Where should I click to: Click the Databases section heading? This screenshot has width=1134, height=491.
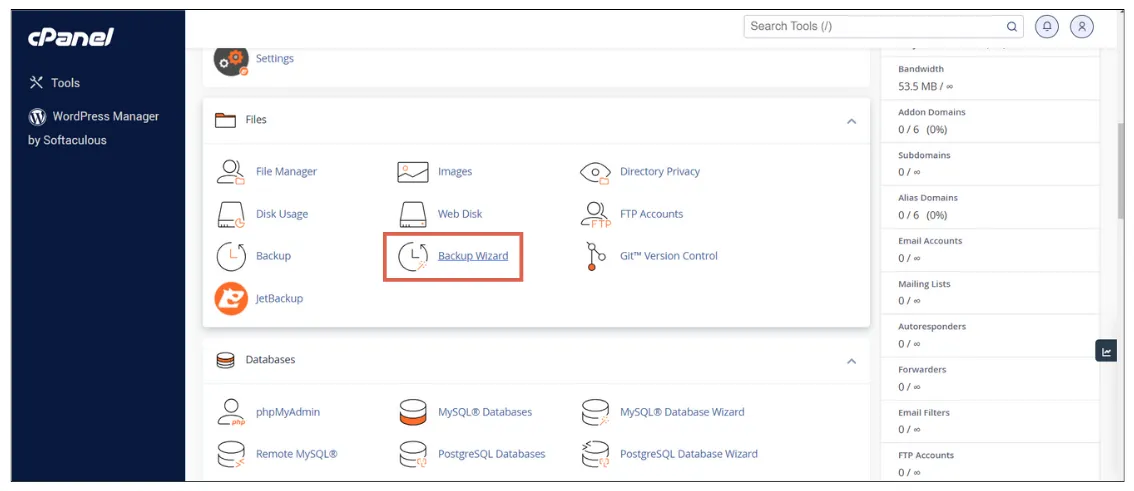coord(270,360)
